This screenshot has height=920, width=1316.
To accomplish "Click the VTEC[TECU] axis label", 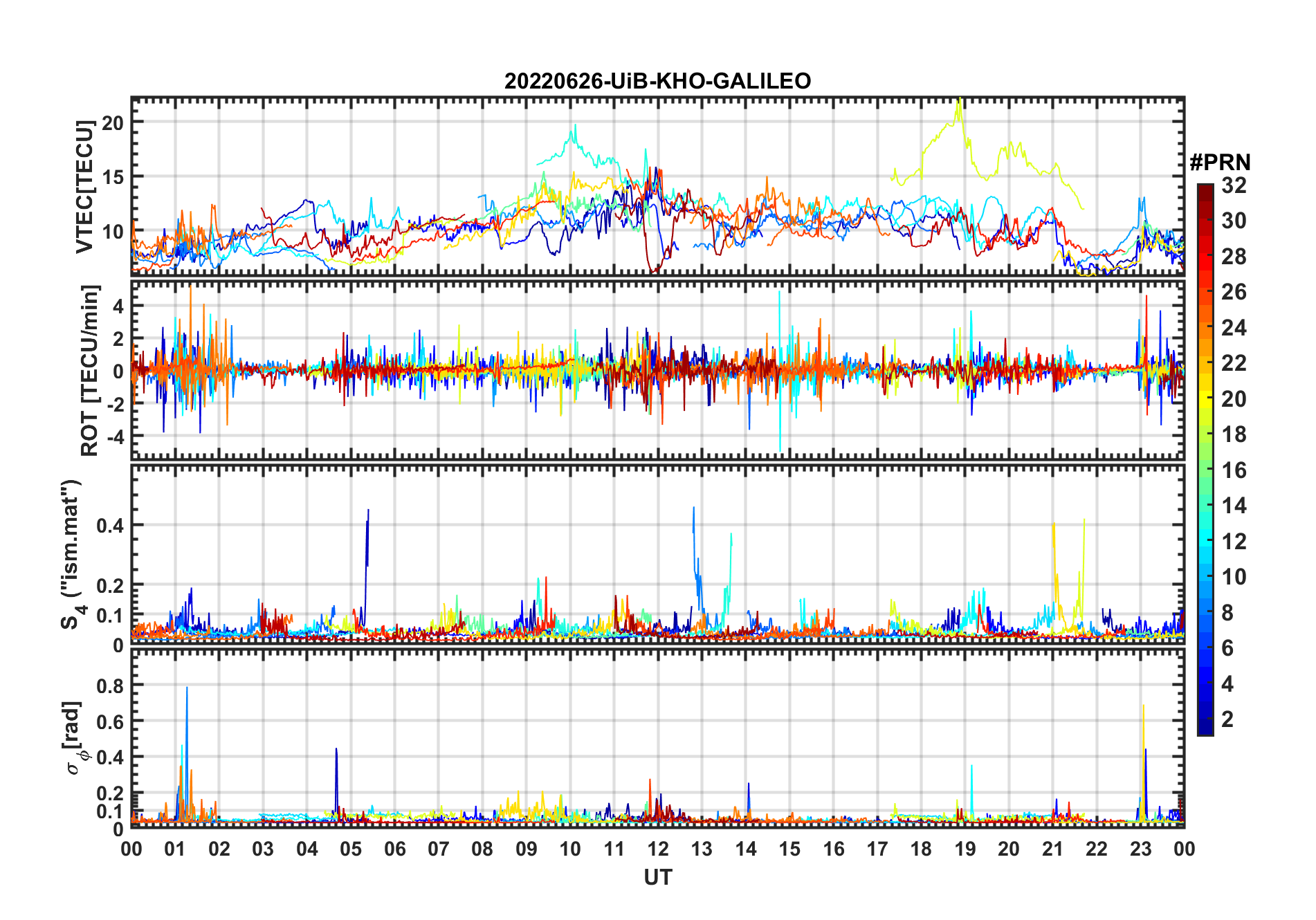I will tap(84, 187).
